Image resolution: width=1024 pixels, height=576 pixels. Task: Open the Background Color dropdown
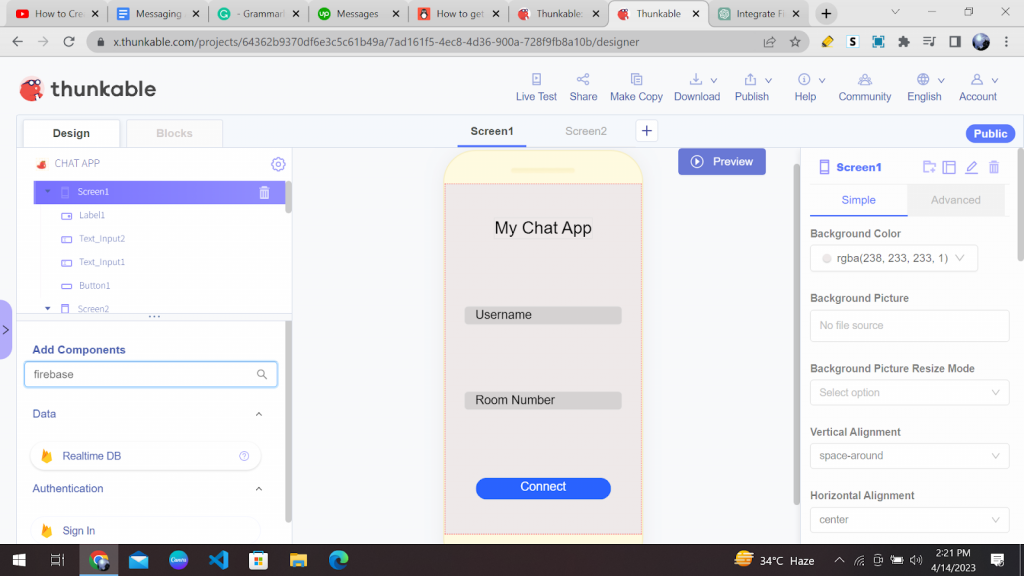[x=958, y=258]
